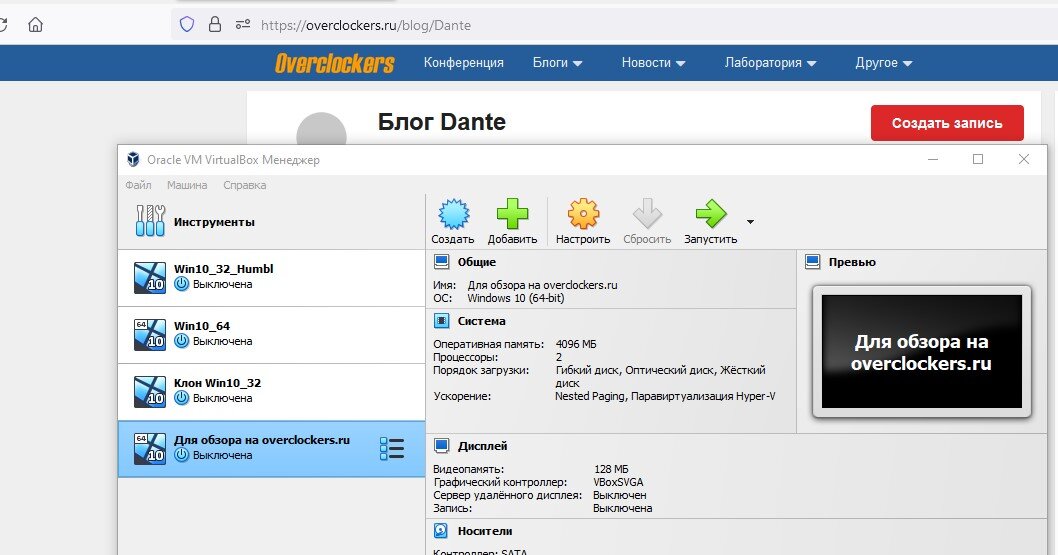Open the Справка menu
This screenshot has height=555, width=1058.
click(244, 185)
